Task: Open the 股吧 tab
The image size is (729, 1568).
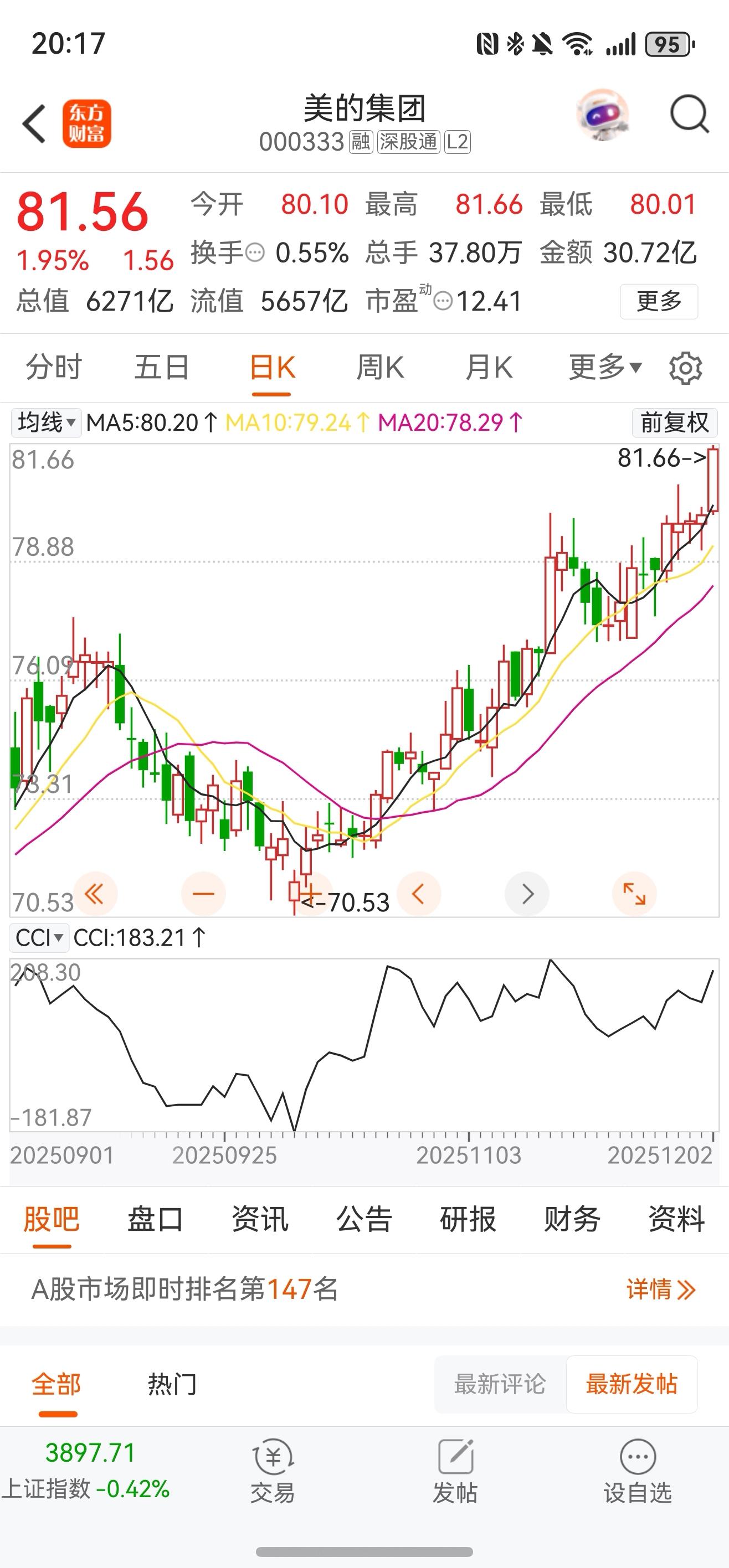Action: (52, 1219)
